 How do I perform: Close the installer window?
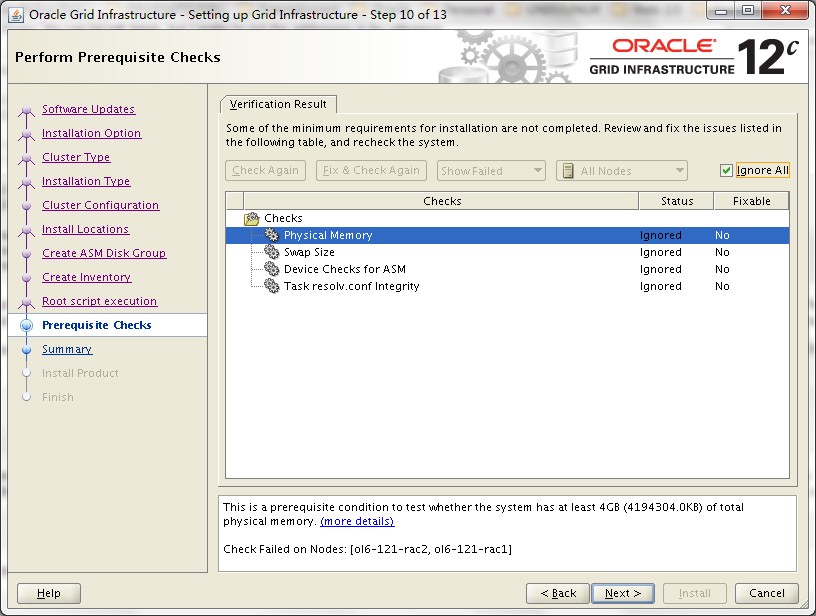786,11
